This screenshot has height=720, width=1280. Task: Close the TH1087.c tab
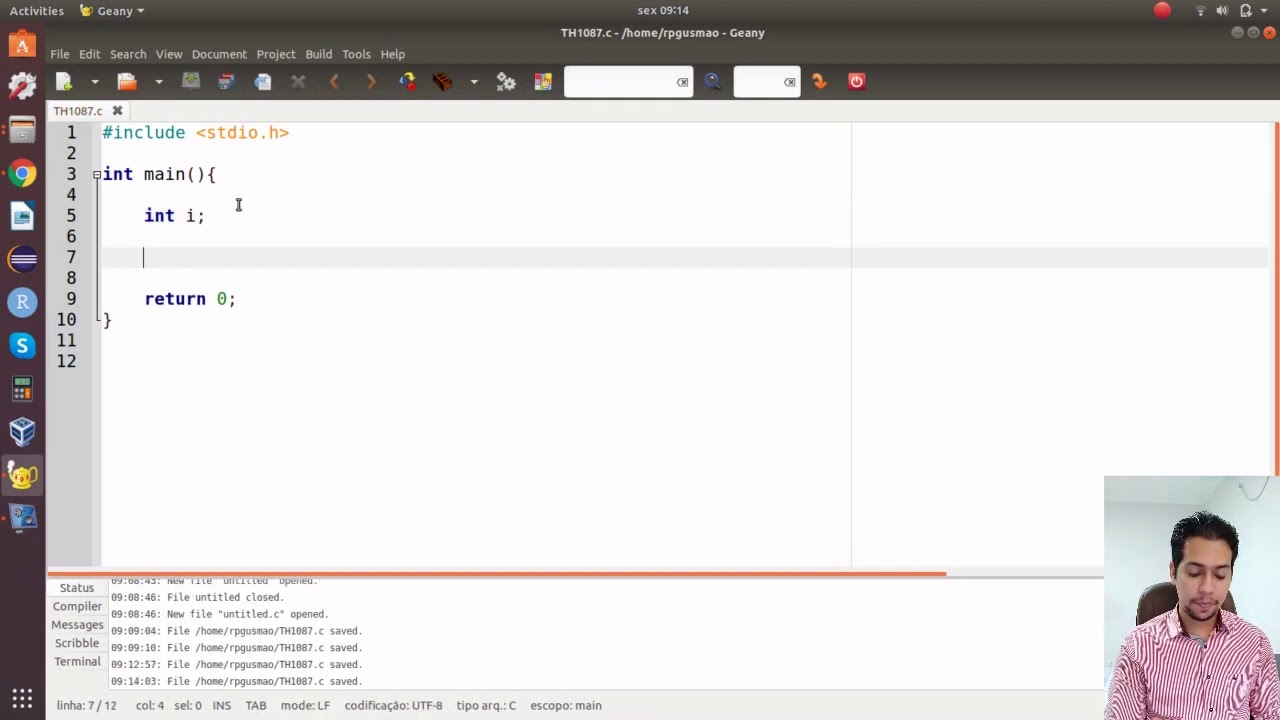[117, 111]
